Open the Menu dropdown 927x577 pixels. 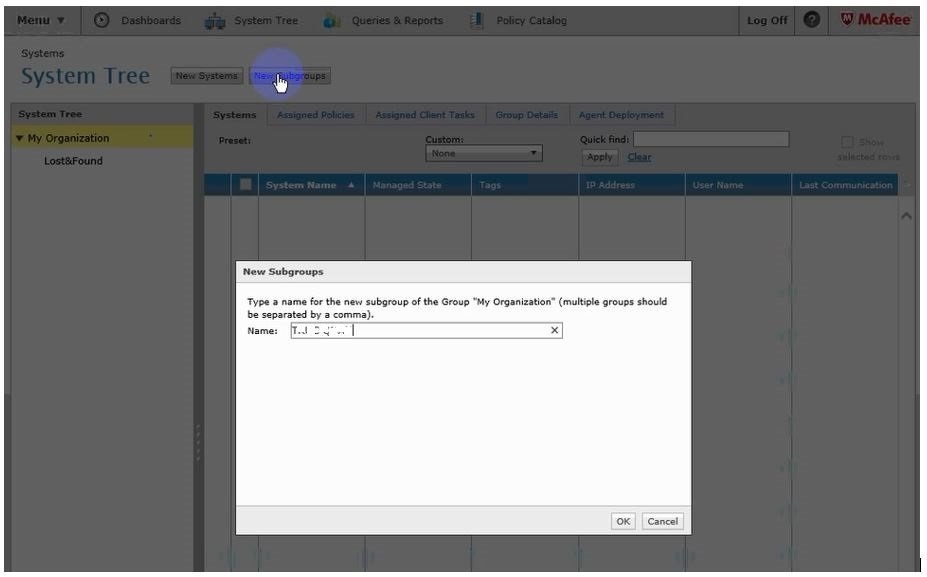click(41, 21)
